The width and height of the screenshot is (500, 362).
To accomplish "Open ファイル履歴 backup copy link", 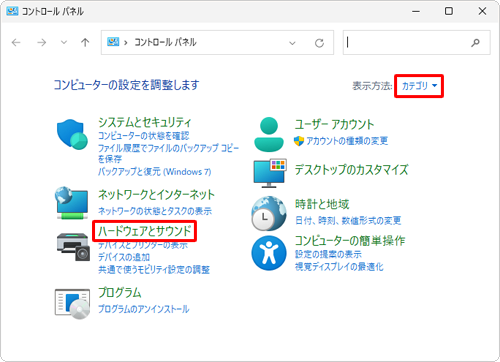I will pos(168,153).
